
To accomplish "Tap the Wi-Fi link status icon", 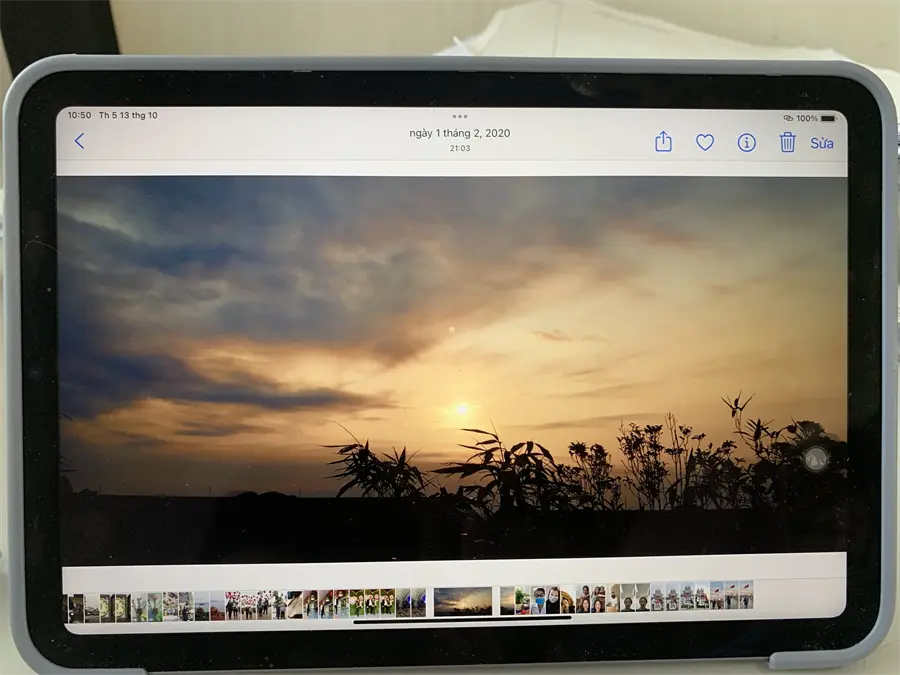I will tap(789, 118).
